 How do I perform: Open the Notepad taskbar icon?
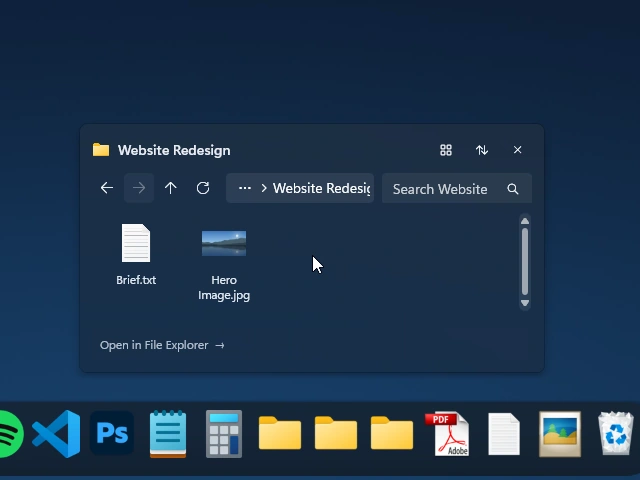[168, 434]
